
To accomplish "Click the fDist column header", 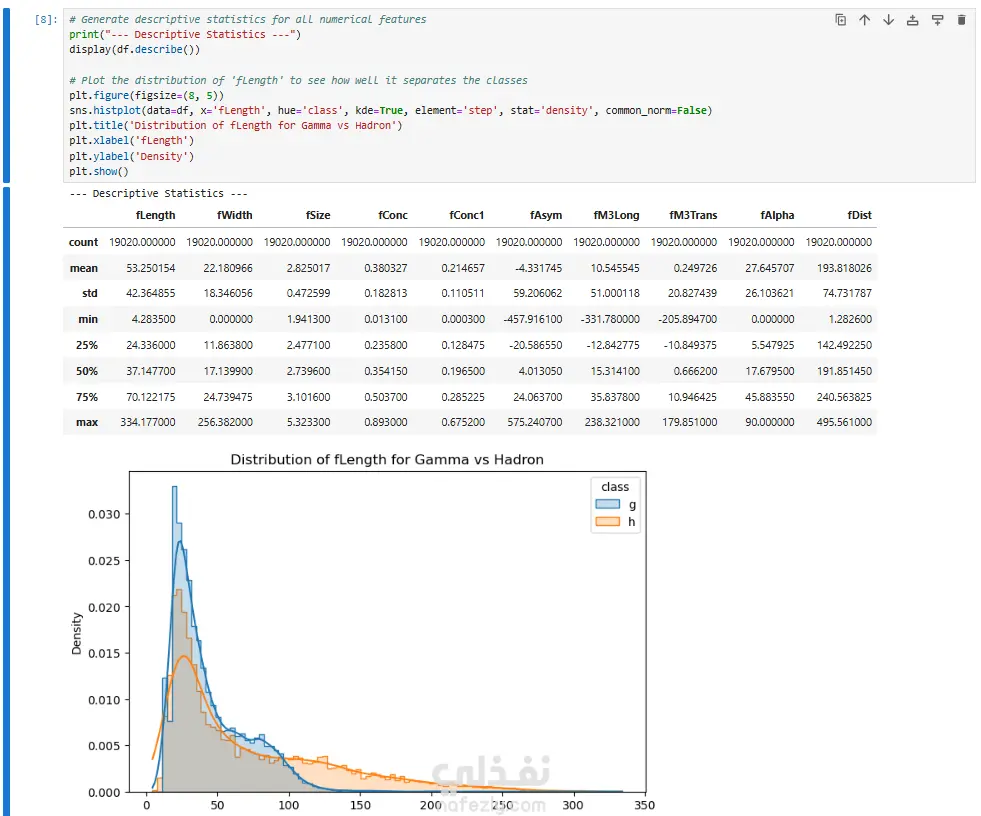I will click(860, 215).
